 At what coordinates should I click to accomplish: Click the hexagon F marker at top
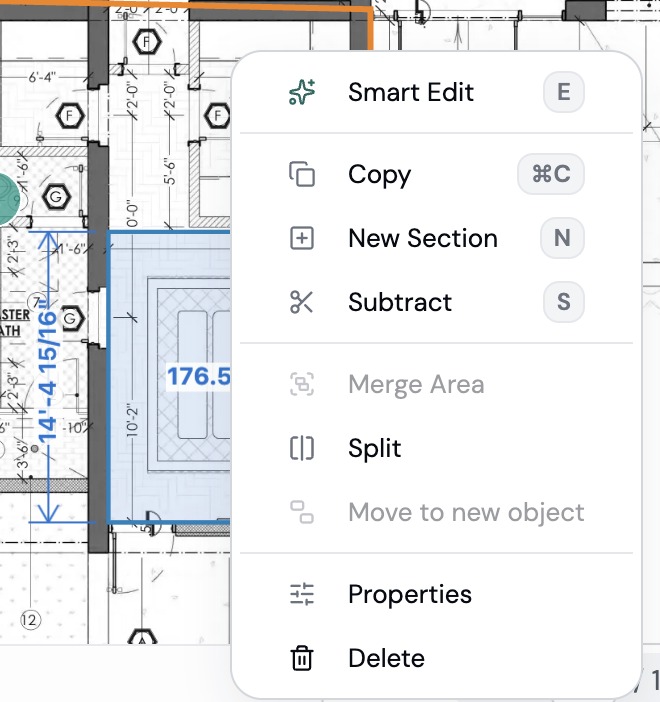pyautogui.click(x=146, y=42)
